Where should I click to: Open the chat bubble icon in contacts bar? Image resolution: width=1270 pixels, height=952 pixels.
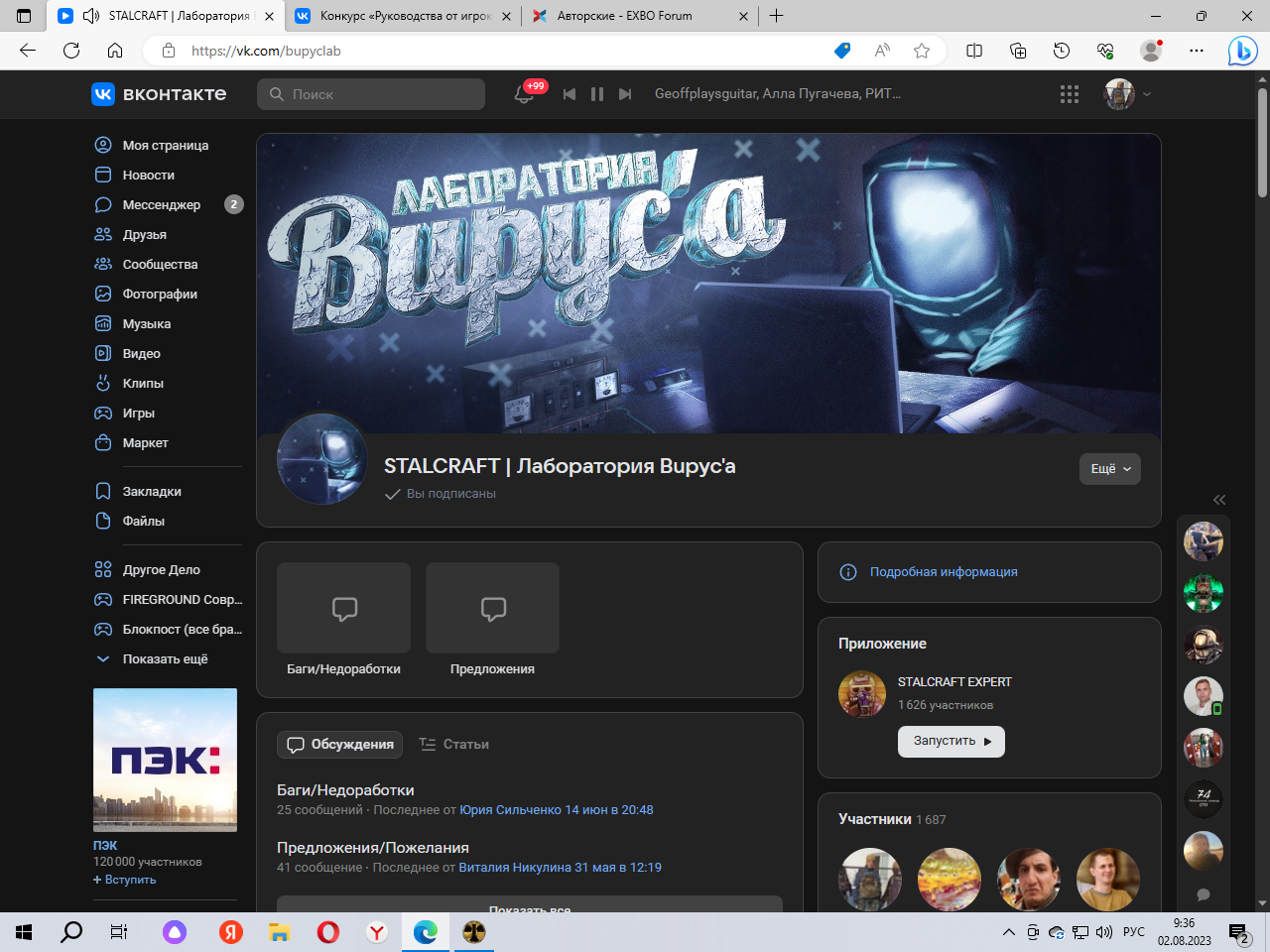pyautogui.click(x=1204, y=893)
